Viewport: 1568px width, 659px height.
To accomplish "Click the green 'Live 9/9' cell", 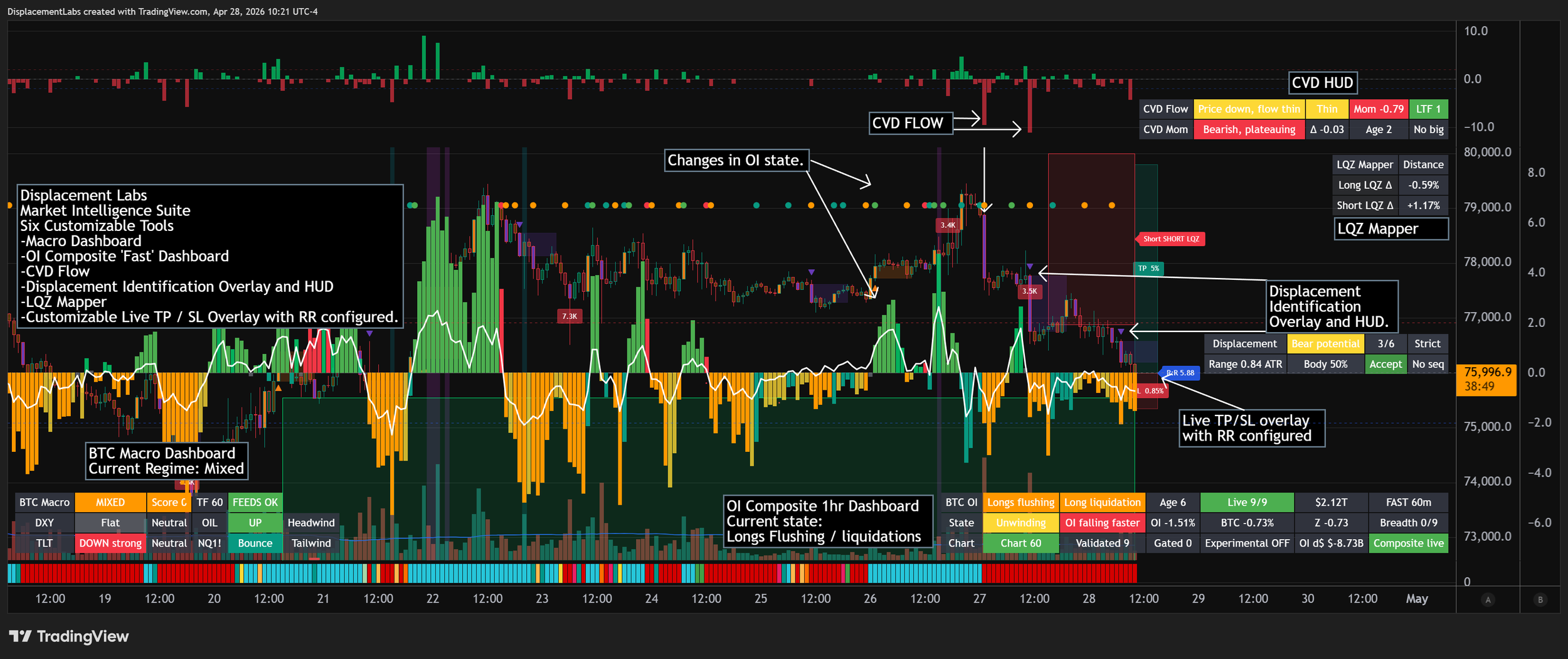I will tap(1247, 502).
